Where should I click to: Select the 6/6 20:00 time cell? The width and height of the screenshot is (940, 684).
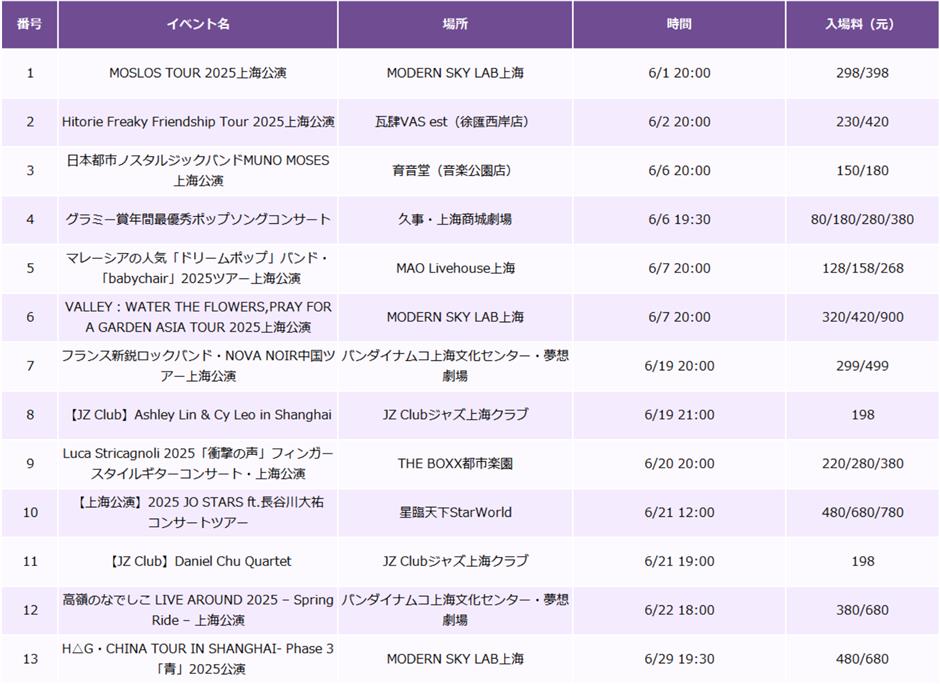679,170
